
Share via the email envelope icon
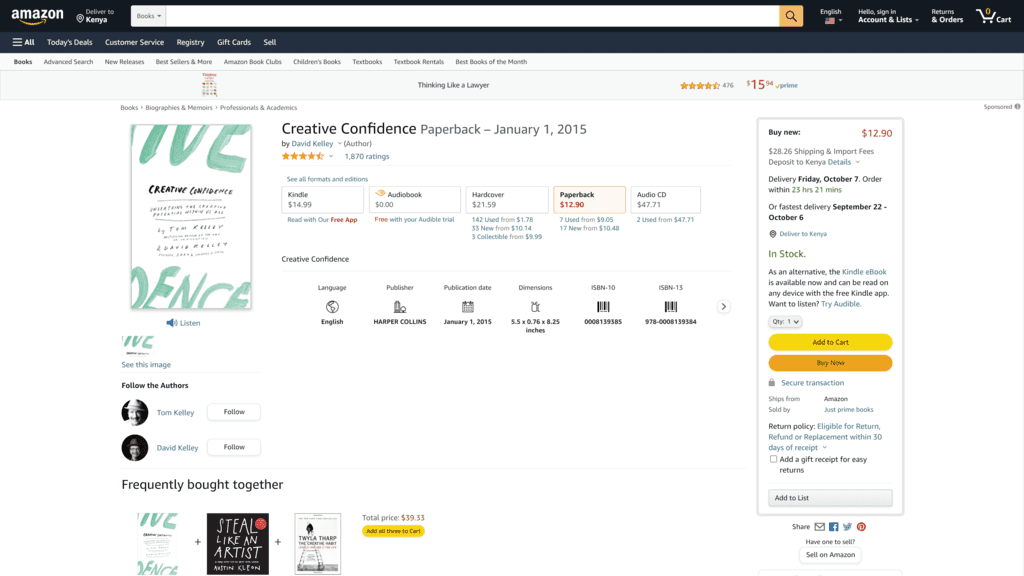pos(819,527)
